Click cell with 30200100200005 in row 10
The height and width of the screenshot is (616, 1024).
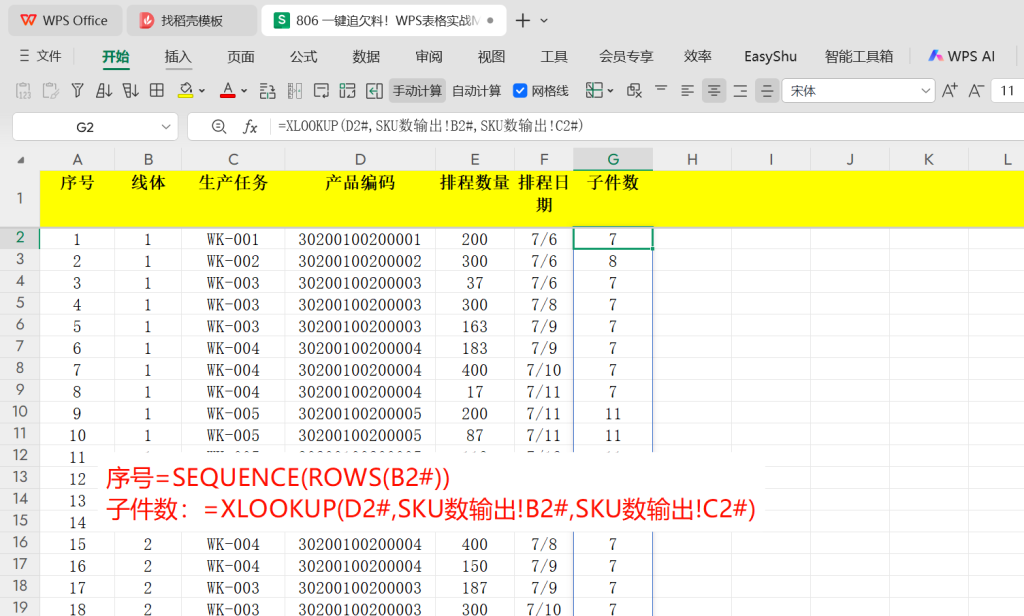pos(360,413)
